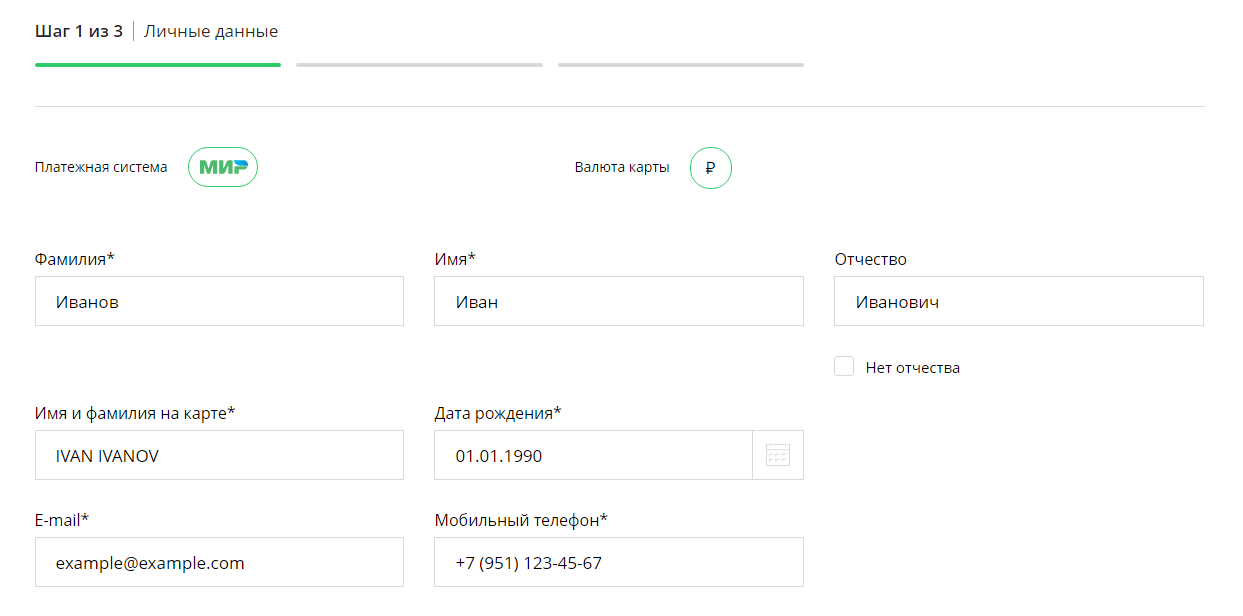The width and height of the screenshot is (1243, 616).
Task: Click the "Платежная система" label
Action: 101,167
